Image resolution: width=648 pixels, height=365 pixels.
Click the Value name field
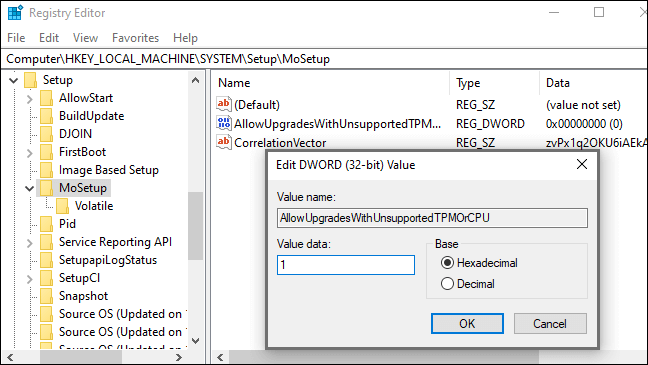tap(432, 218)
